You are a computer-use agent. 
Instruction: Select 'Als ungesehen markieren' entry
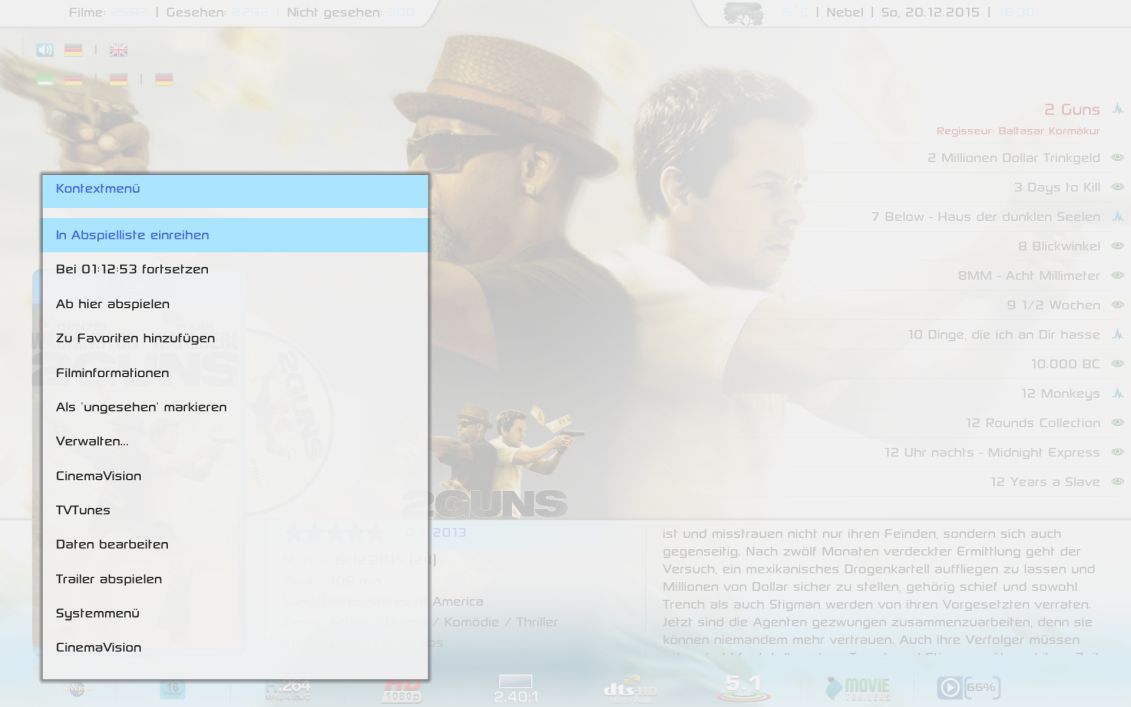pos(235,407)
